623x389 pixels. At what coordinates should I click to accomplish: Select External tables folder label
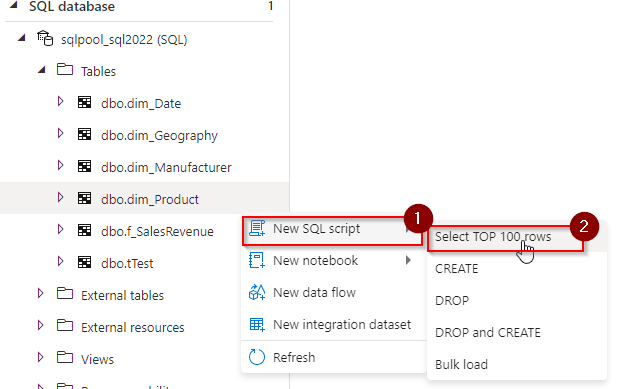tap(122, 295)
